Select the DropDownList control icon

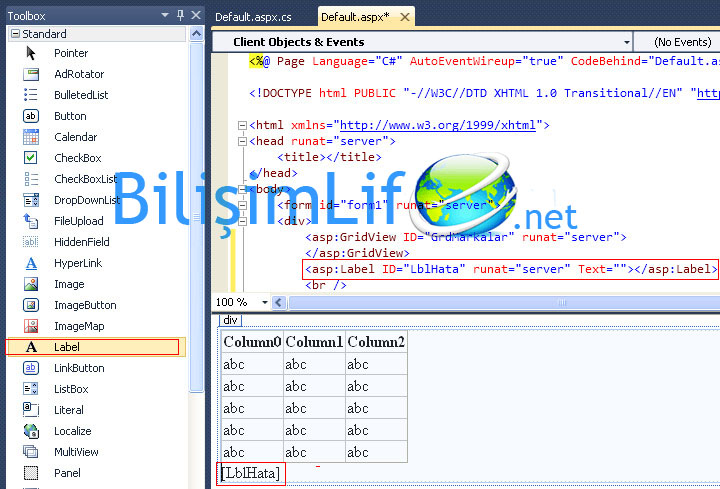[x=31, y=200]
